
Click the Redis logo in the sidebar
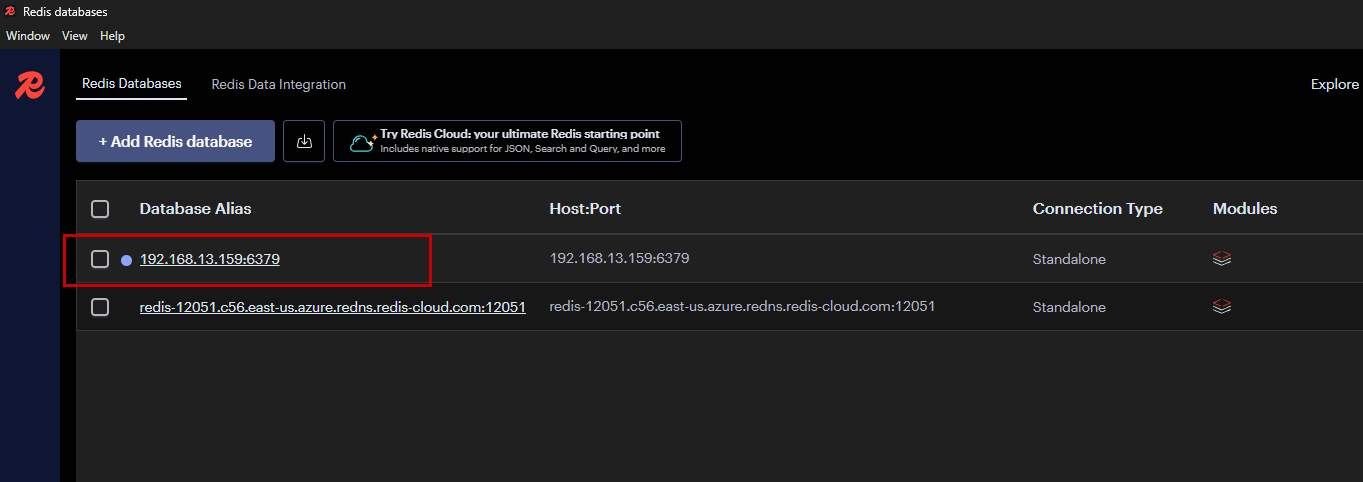[30, 86]
